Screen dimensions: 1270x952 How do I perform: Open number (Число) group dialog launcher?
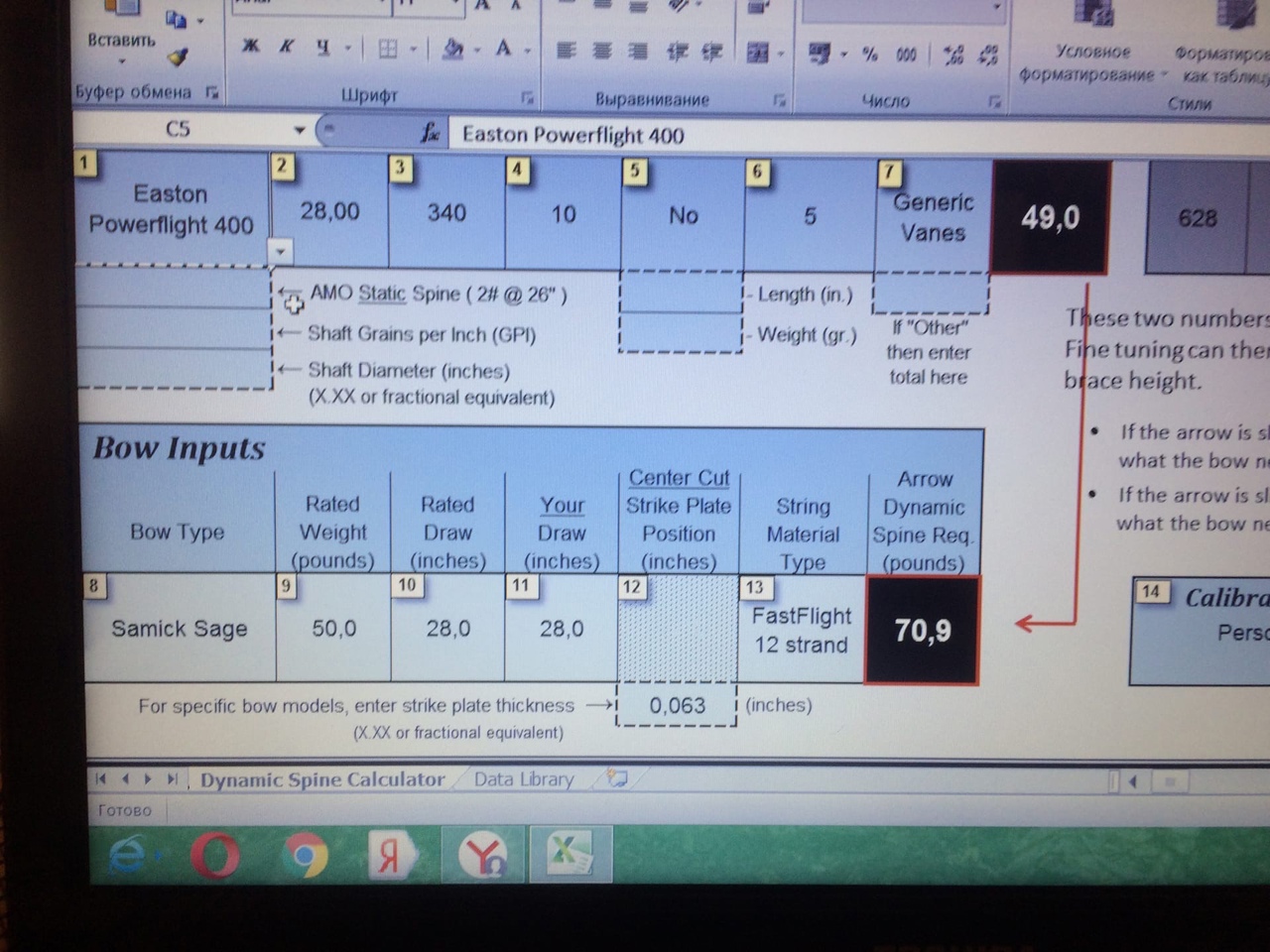tap(993, 102)
